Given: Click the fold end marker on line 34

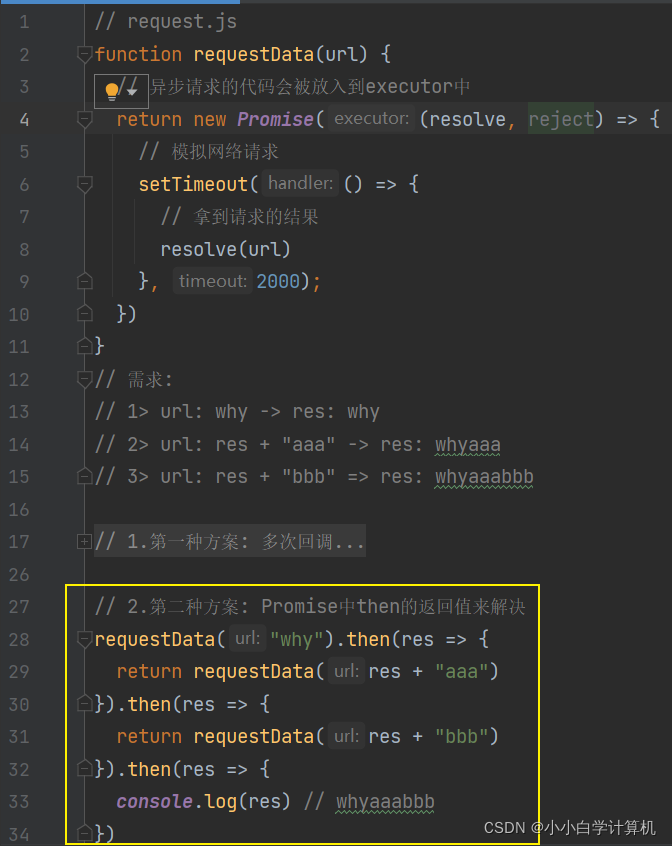Looking at the screenshot, I should click(85, 834).
